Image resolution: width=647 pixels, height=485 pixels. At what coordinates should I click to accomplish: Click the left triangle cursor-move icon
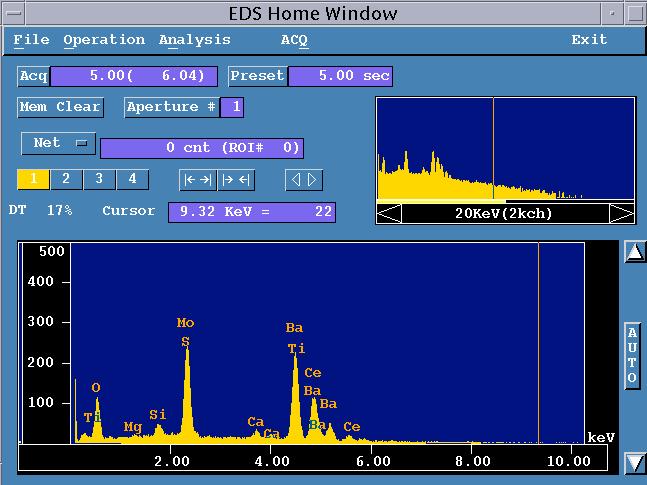click(x=295, y=180)
